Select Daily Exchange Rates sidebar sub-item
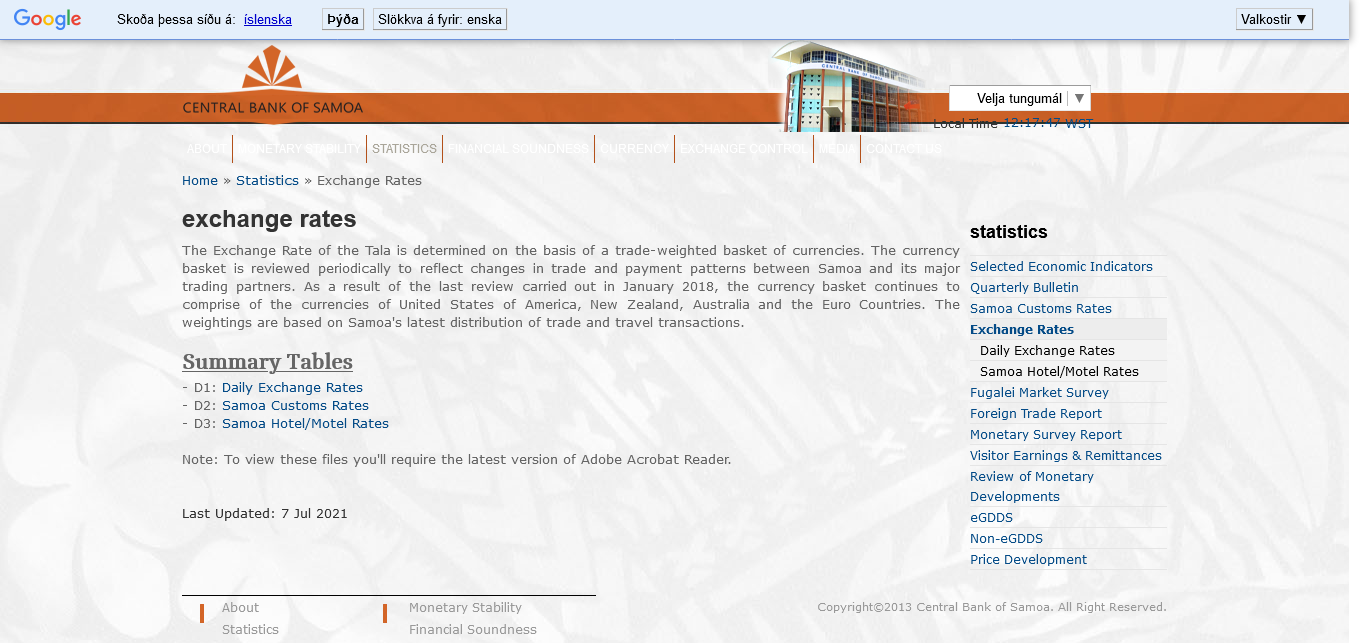The width and height of the screenshot is (1366, 643). pos(1047,351)
